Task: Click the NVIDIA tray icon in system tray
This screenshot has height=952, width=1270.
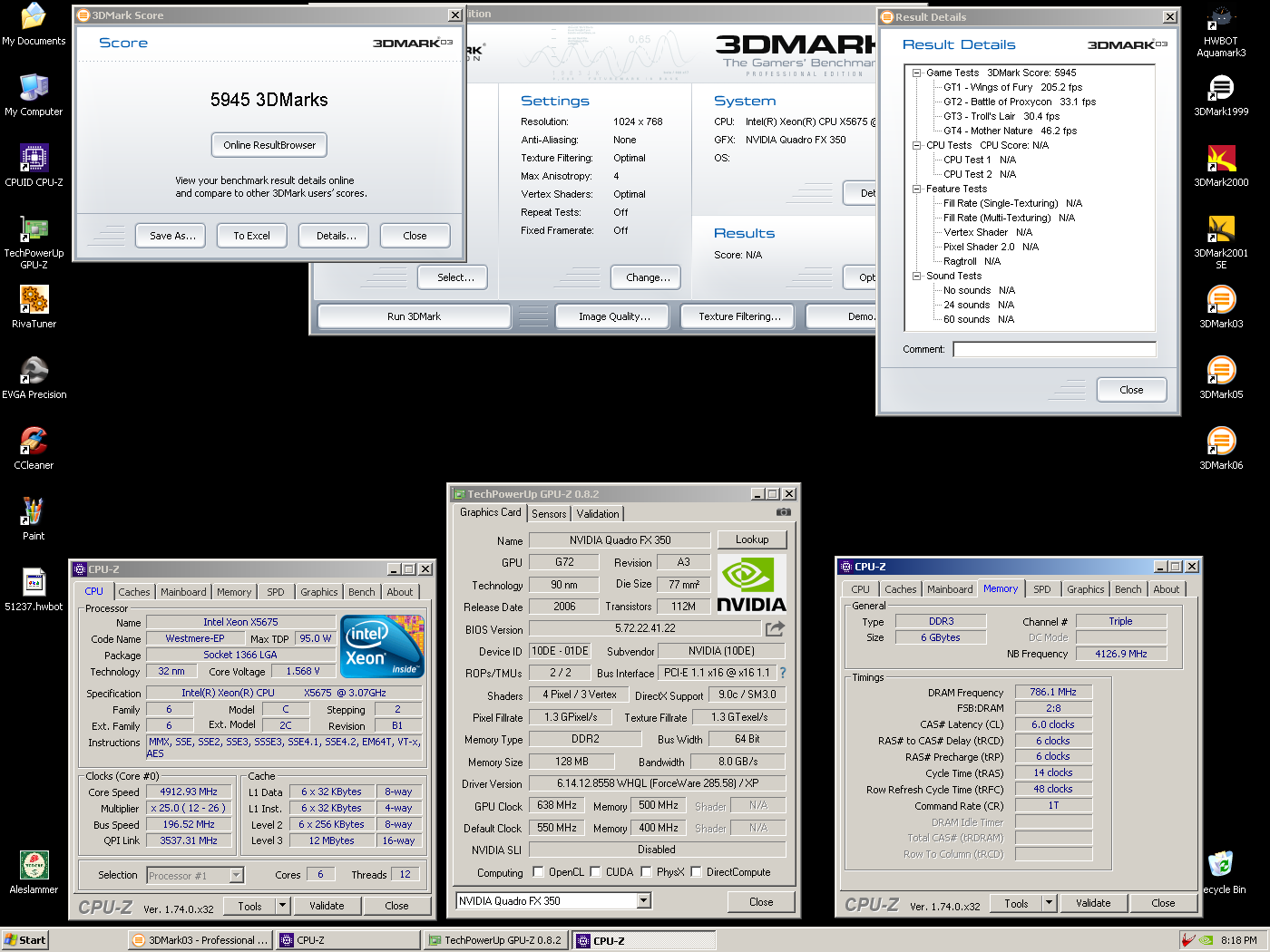Action: click(1206, 940)
